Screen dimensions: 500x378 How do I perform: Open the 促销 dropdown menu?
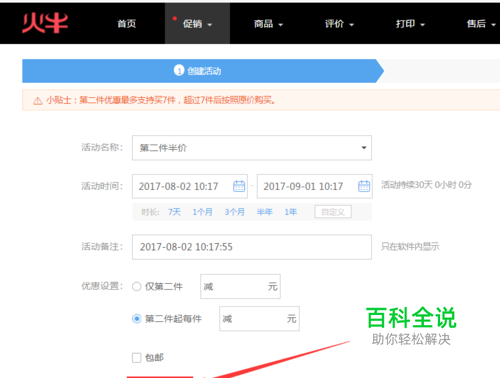tap(197, 24)
